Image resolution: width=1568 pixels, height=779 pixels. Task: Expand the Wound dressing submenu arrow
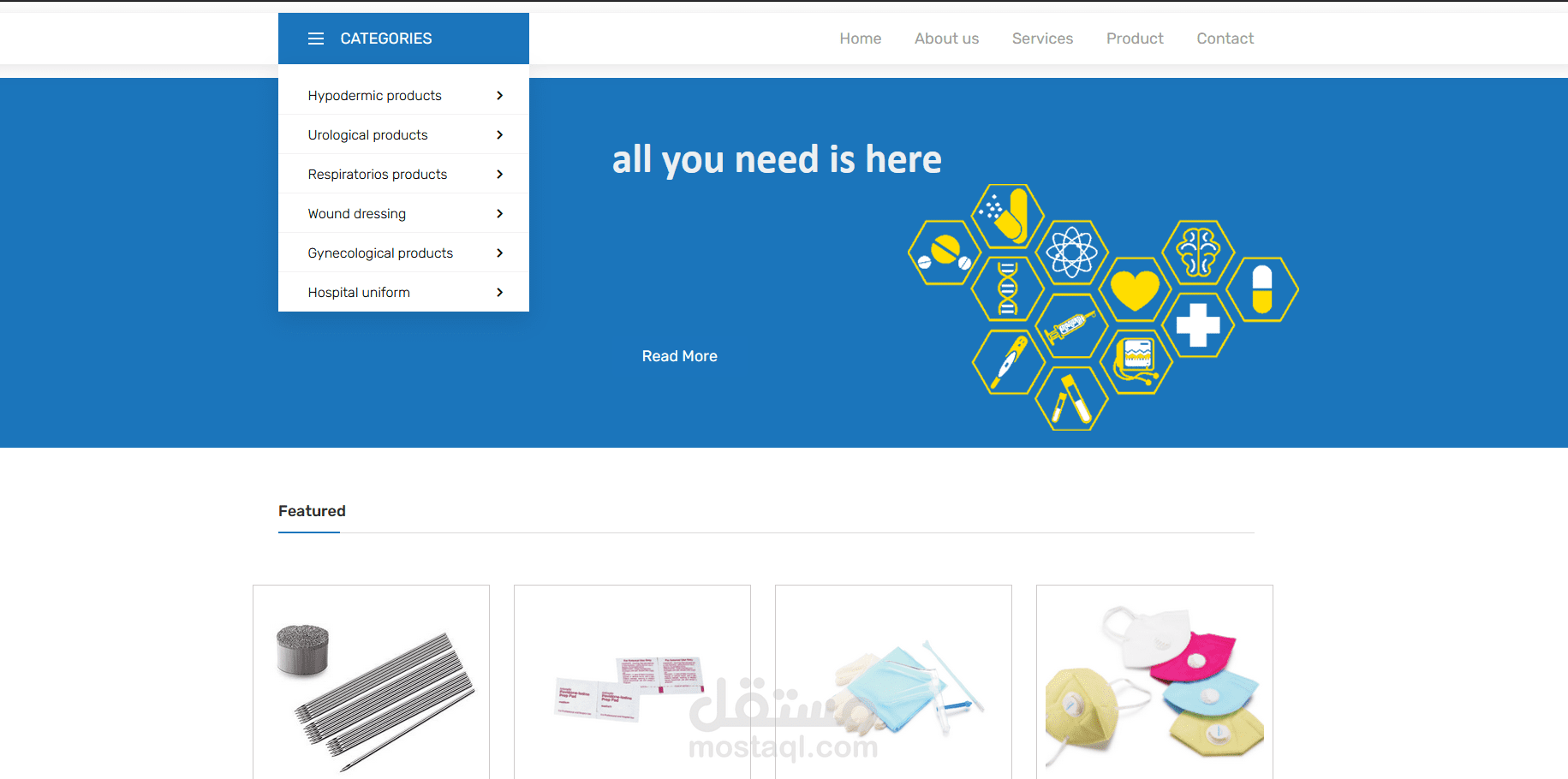[499, 213]
